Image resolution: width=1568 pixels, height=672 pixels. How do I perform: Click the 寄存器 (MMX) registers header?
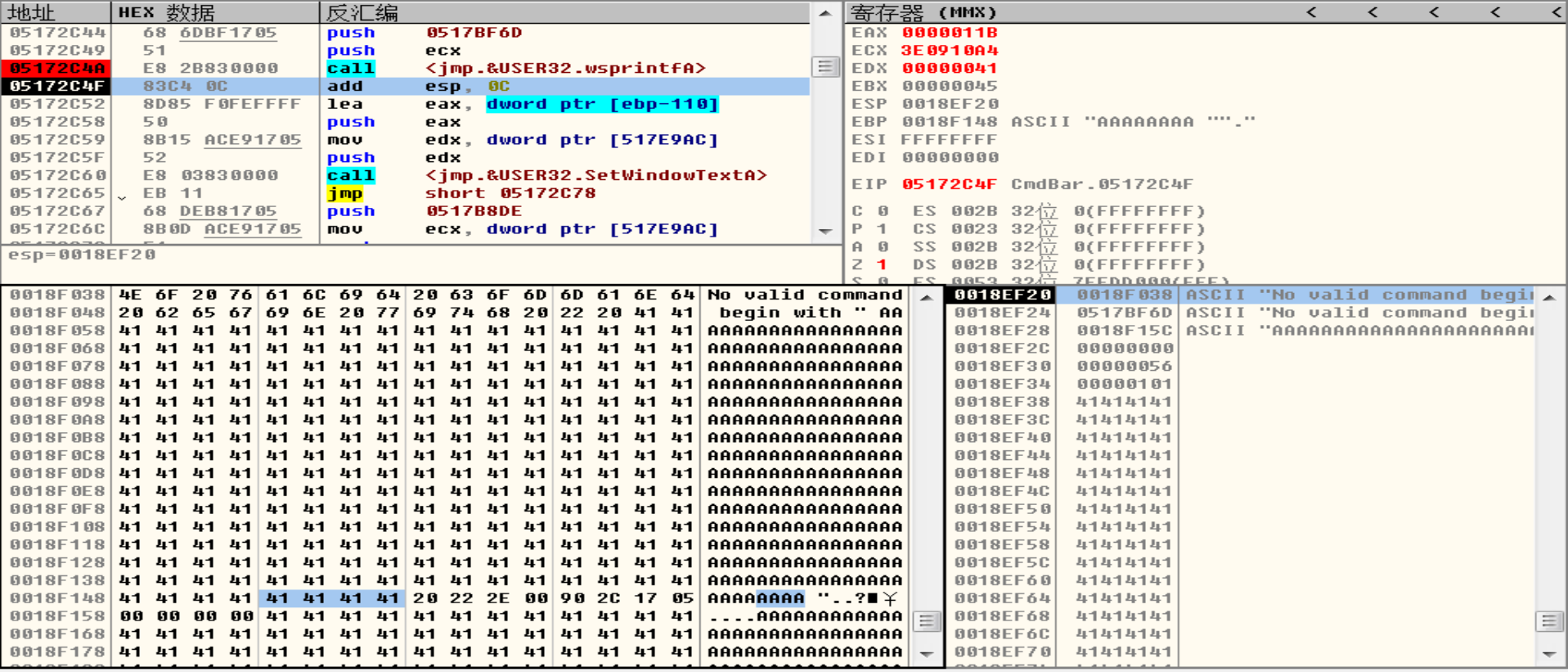pos(923,12)
